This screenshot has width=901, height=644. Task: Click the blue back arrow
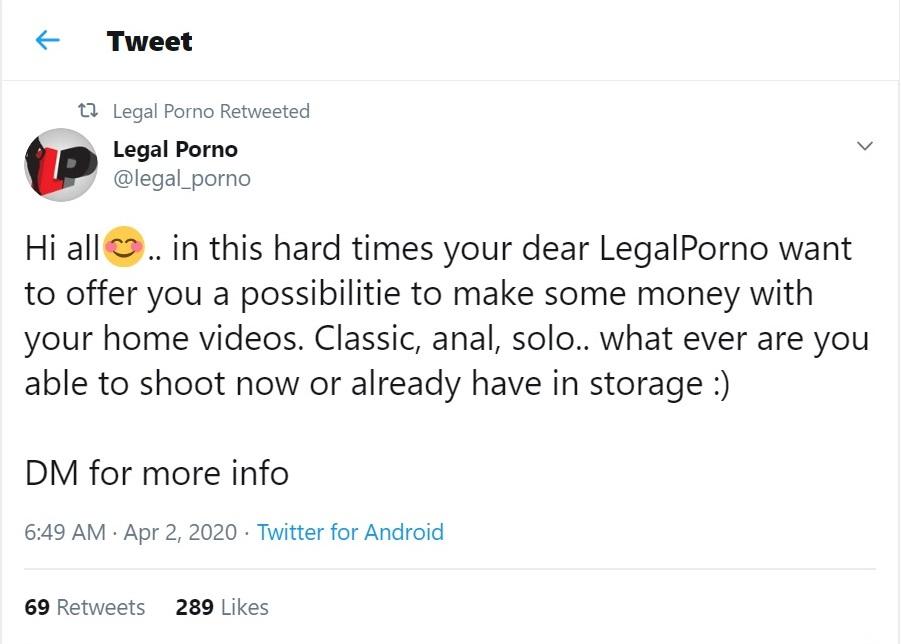47,41
